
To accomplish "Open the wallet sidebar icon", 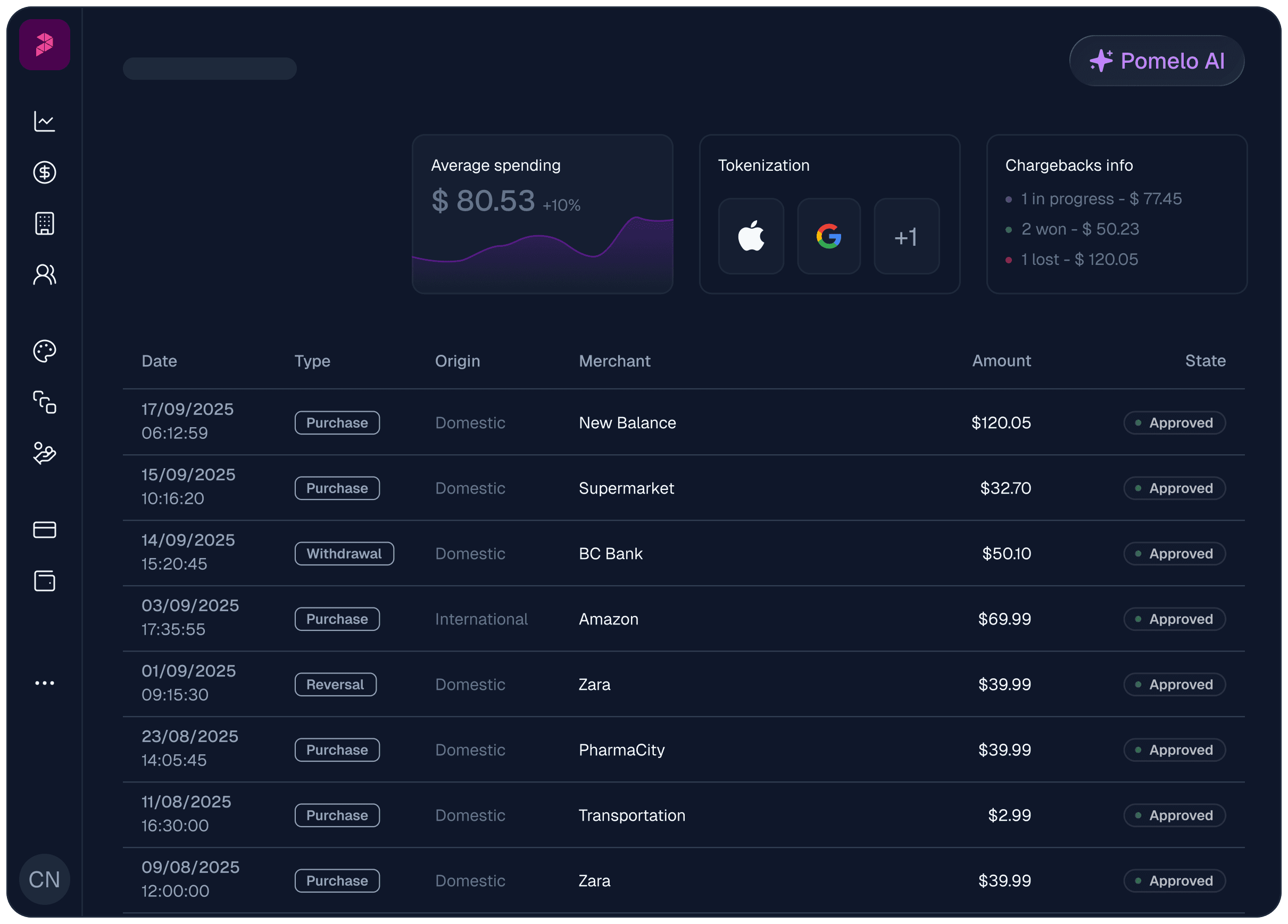I will (x=44, y=581).
